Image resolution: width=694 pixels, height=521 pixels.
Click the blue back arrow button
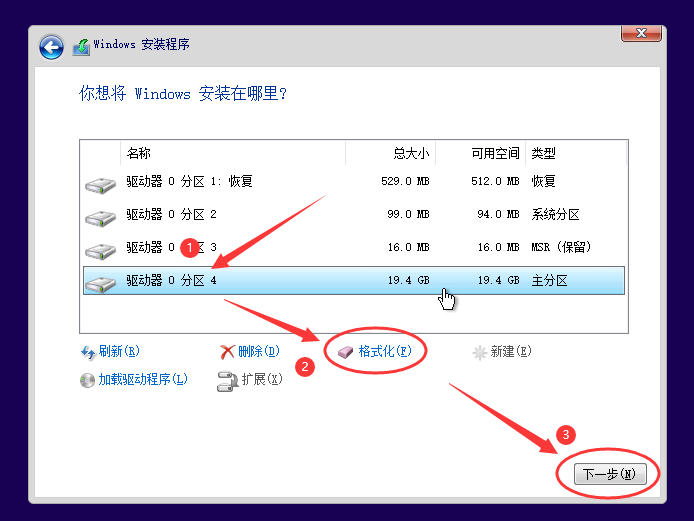pyautogui.click(x=51, y=47)
